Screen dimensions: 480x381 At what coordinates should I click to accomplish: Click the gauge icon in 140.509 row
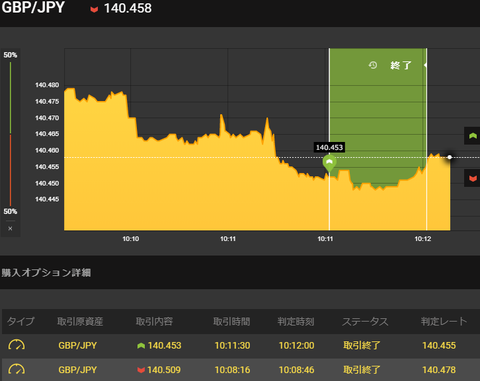point(16,369)
